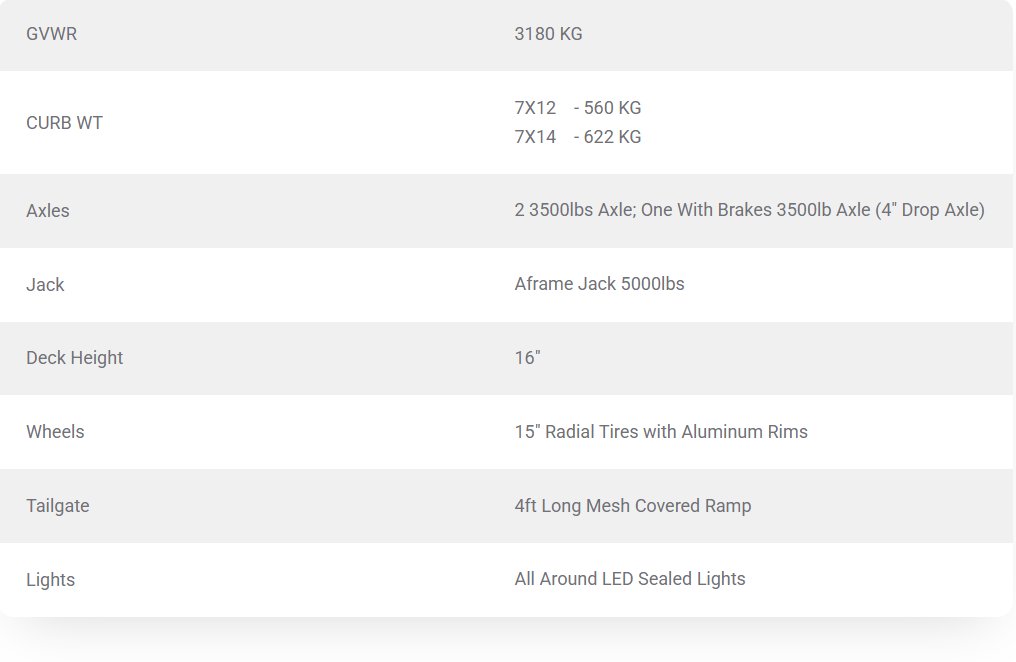Select the 560 KG weight value
This screenshot has width=1016, height=662.
click(612, 108)
